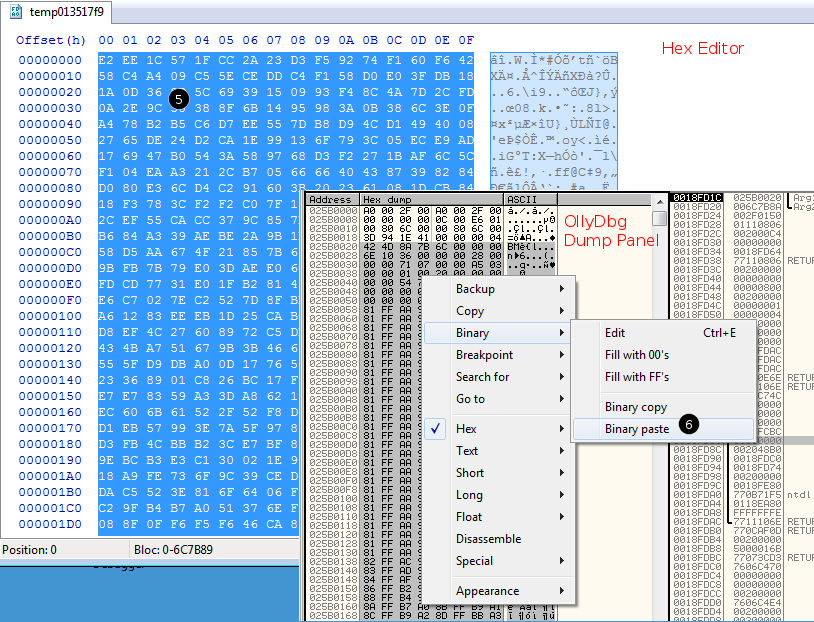Select the checked Hex display option
The height and width of the screenshot is (622, 814).
[466, 429]
